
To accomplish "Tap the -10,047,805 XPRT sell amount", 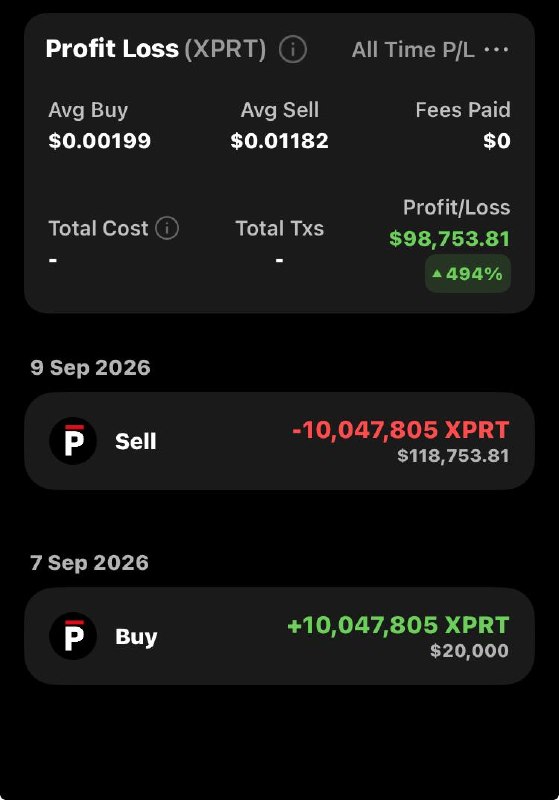I will tap(400, 430).
